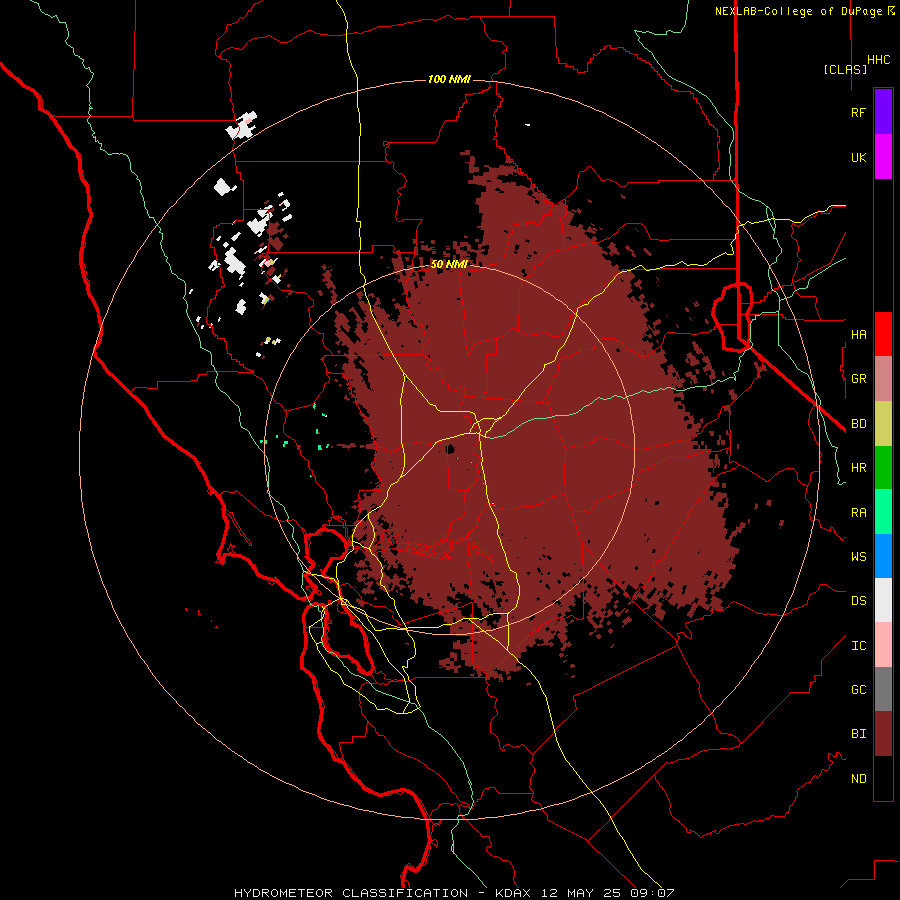Click the magenta UK legend color swatch
Viewport: 900px width, 900px height.
[883, 157]
